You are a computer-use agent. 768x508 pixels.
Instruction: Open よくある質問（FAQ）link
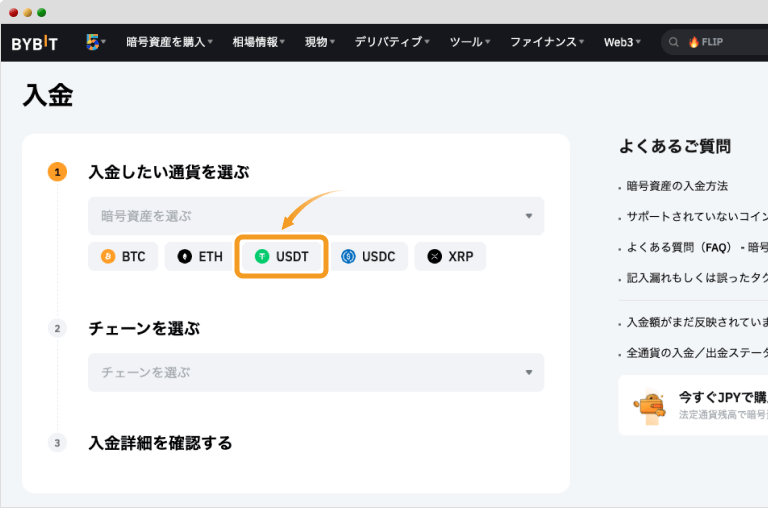[x=697, y=247]
